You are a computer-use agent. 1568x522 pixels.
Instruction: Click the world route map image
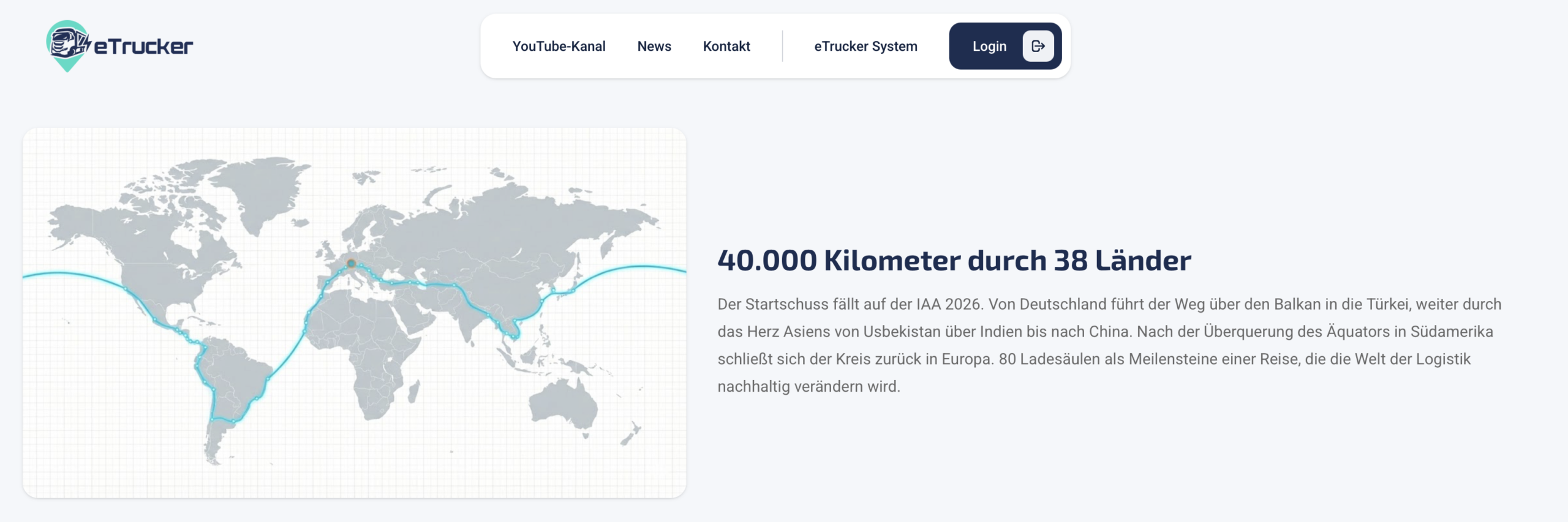pos(354,313)
